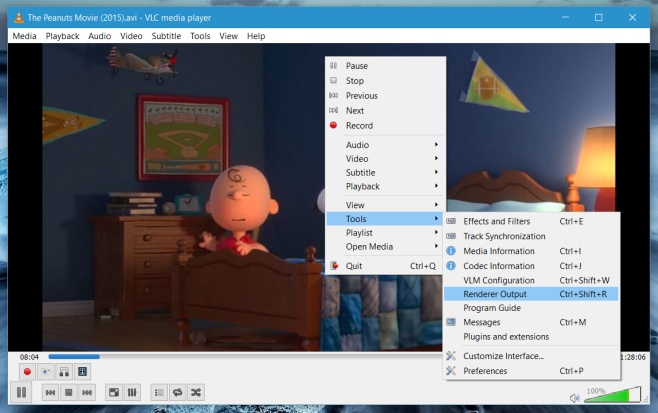Click the red record button in toolbar
Screen dimensions: 658x413
27,371
